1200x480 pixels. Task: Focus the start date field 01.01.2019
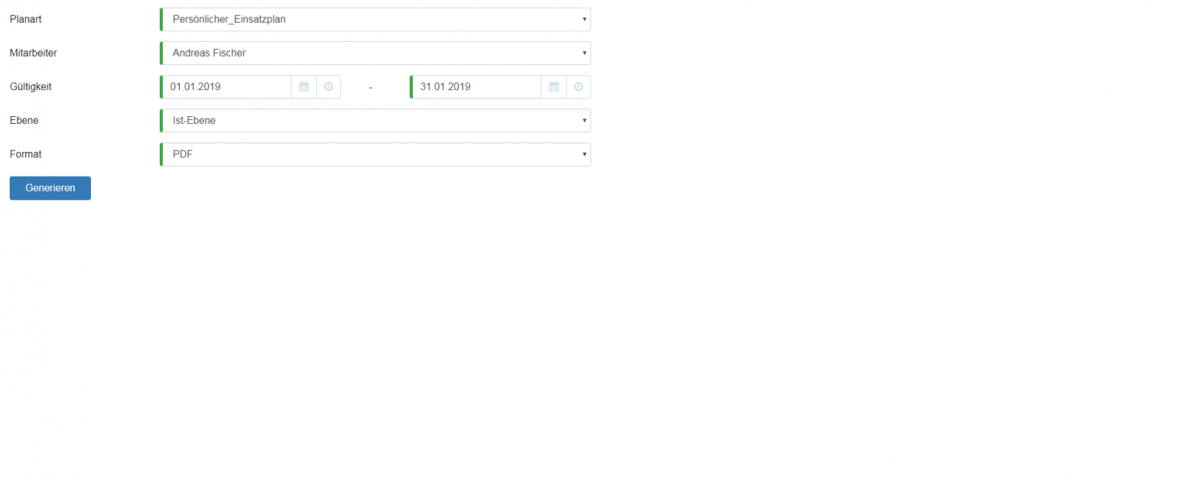point(226,87)
